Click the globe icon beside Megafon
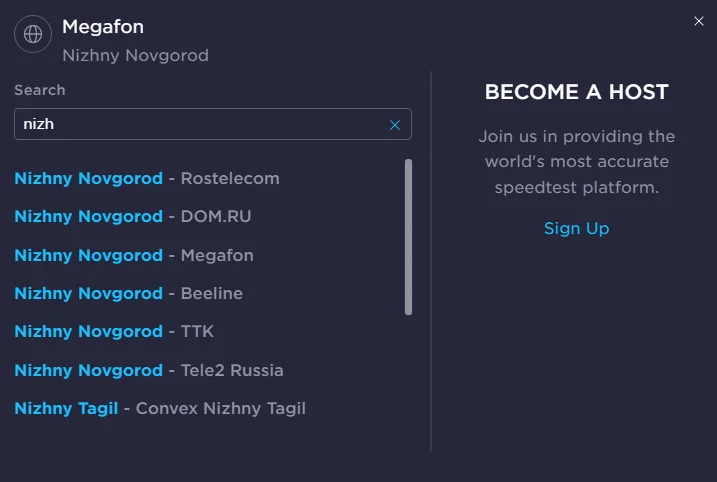The width and height of the screenshot is (717, 482). point(33,34)
